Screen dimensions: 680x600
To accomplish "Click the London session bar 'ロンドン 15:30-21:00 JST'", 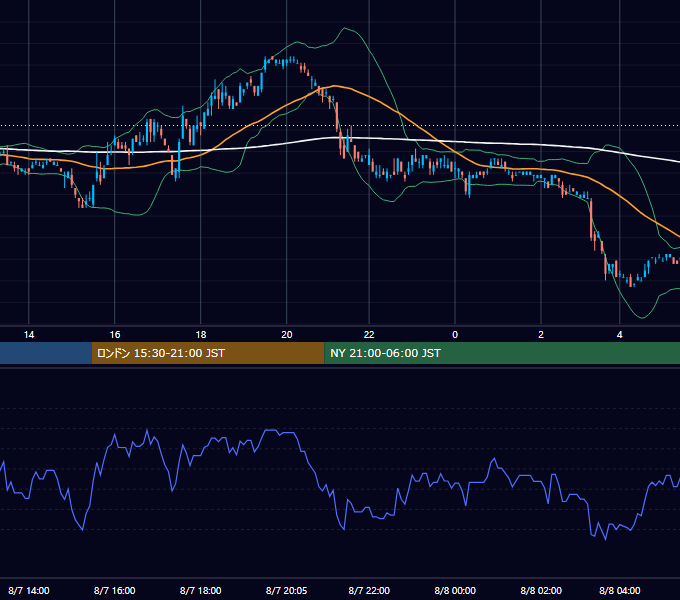I will pyautogui.click(x=208, y=353).
